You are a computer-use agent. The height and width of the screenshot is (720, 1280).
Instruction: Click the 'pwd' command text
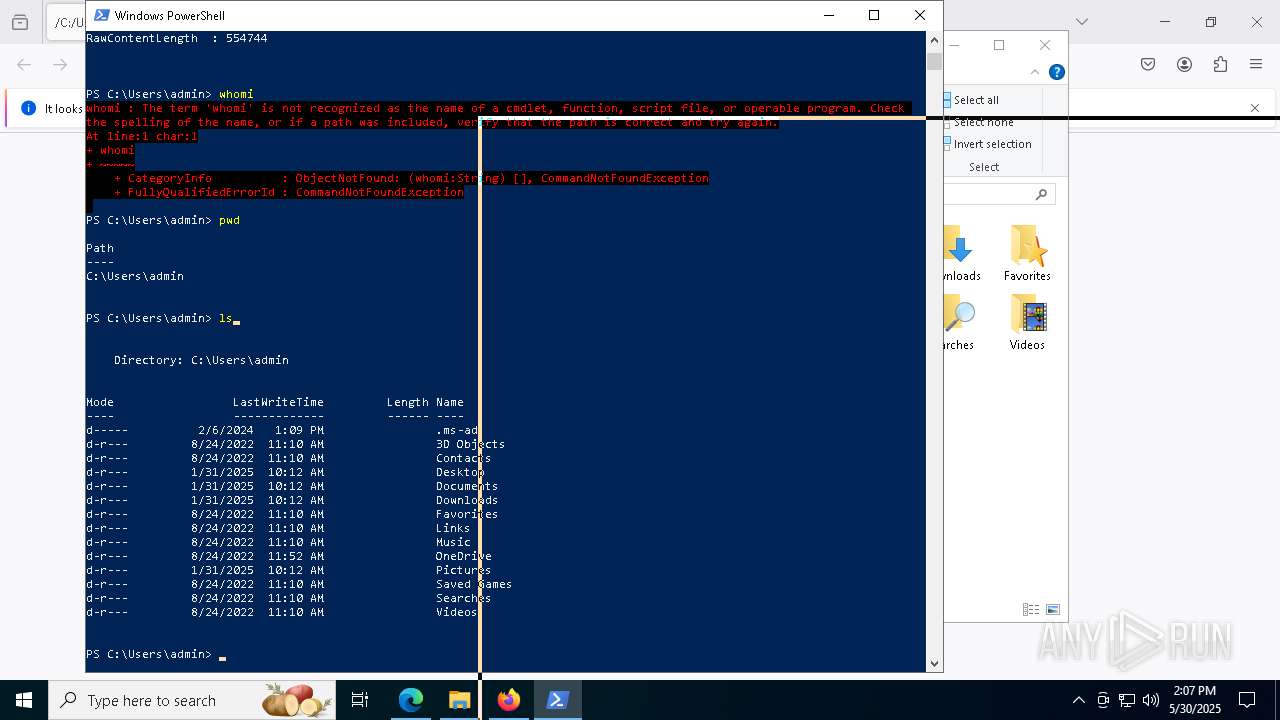coord(230,220)
